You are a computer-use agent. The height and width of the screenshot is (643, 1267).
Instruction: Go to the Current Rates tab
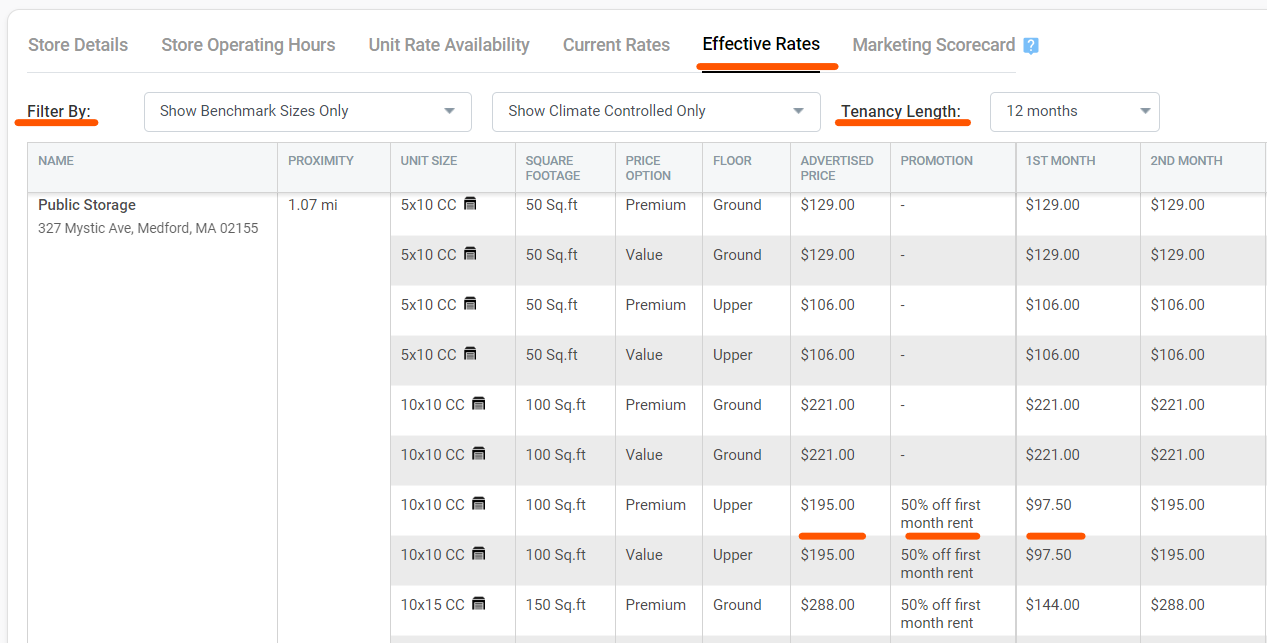616,45
